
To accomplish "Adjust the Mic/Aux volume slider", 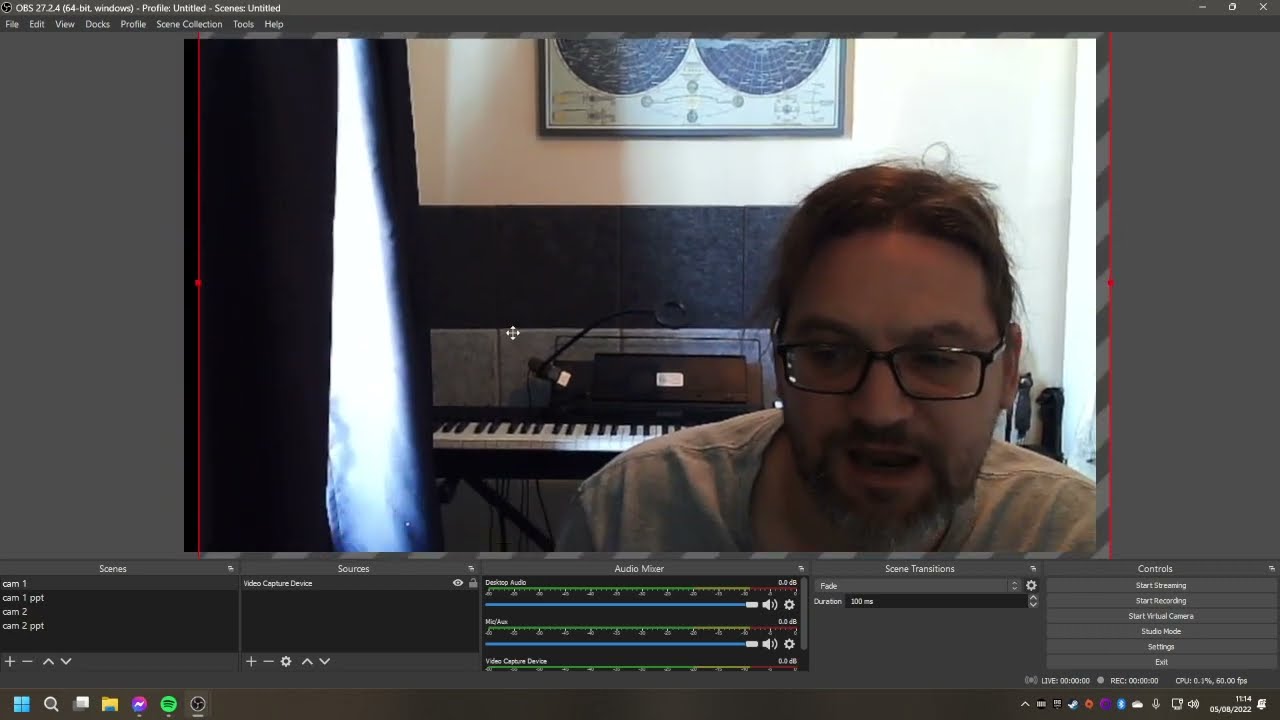I will click(621, 643).
